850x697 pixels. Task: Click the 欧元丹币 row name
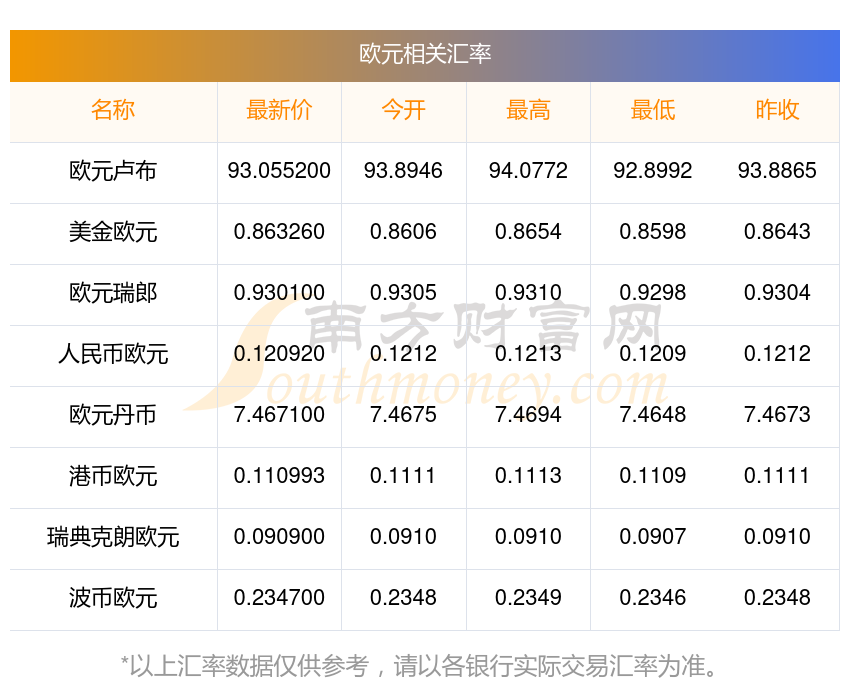pyautogui.click(x=113, y=415)
